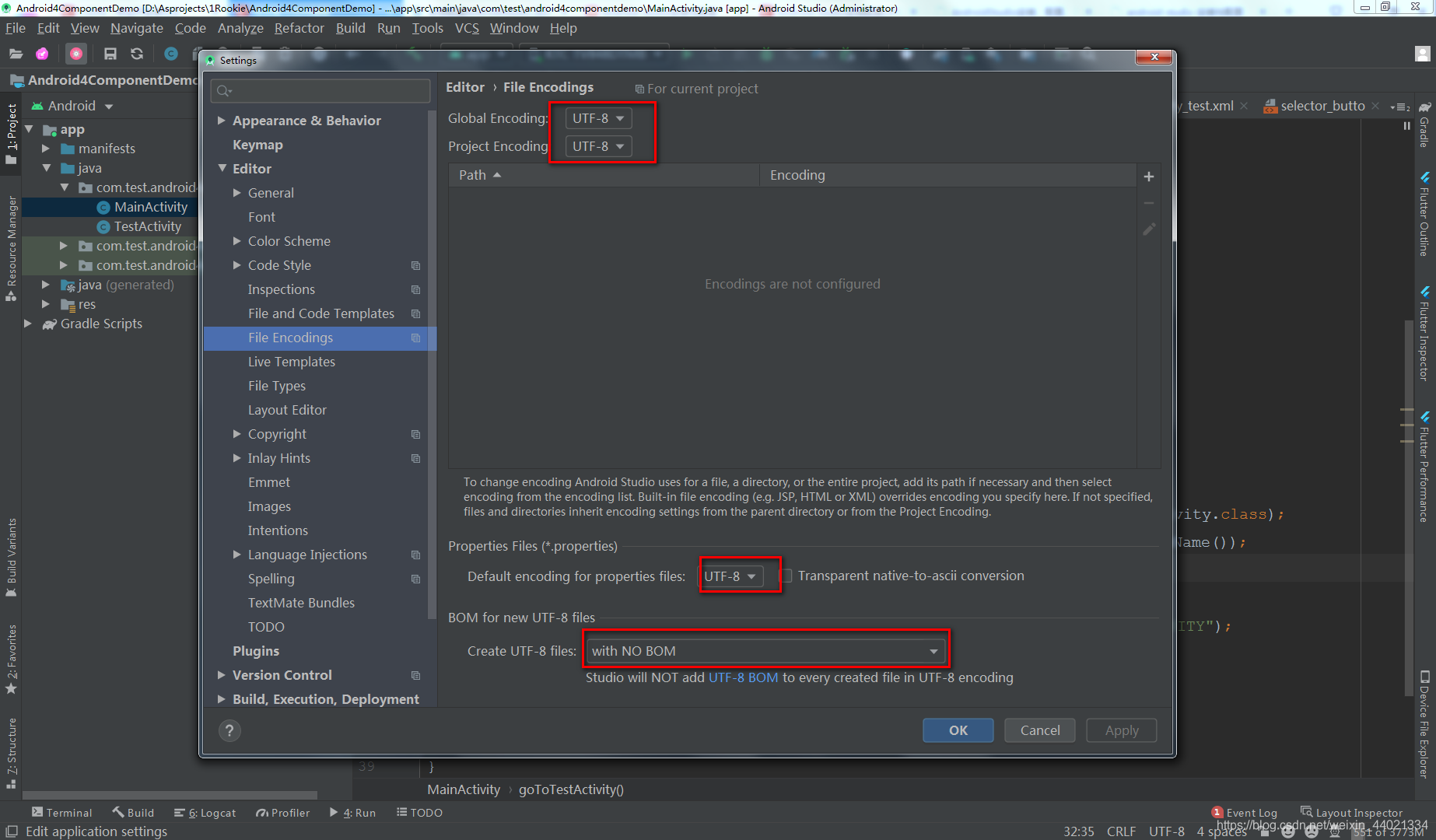The image size is (1436, 840).
Task: Add a new path encoding with plus icon
Action: point(1148,177)
